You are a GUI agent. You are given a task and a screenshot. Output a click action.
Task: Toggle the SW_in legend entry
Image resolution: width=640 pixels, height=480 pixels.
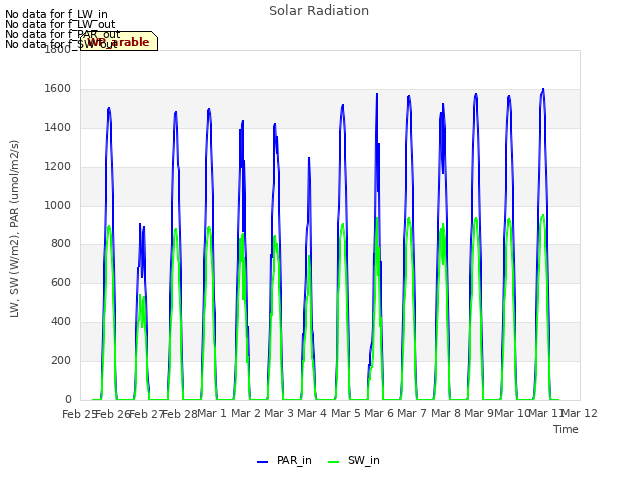click(x=354, y=460)
